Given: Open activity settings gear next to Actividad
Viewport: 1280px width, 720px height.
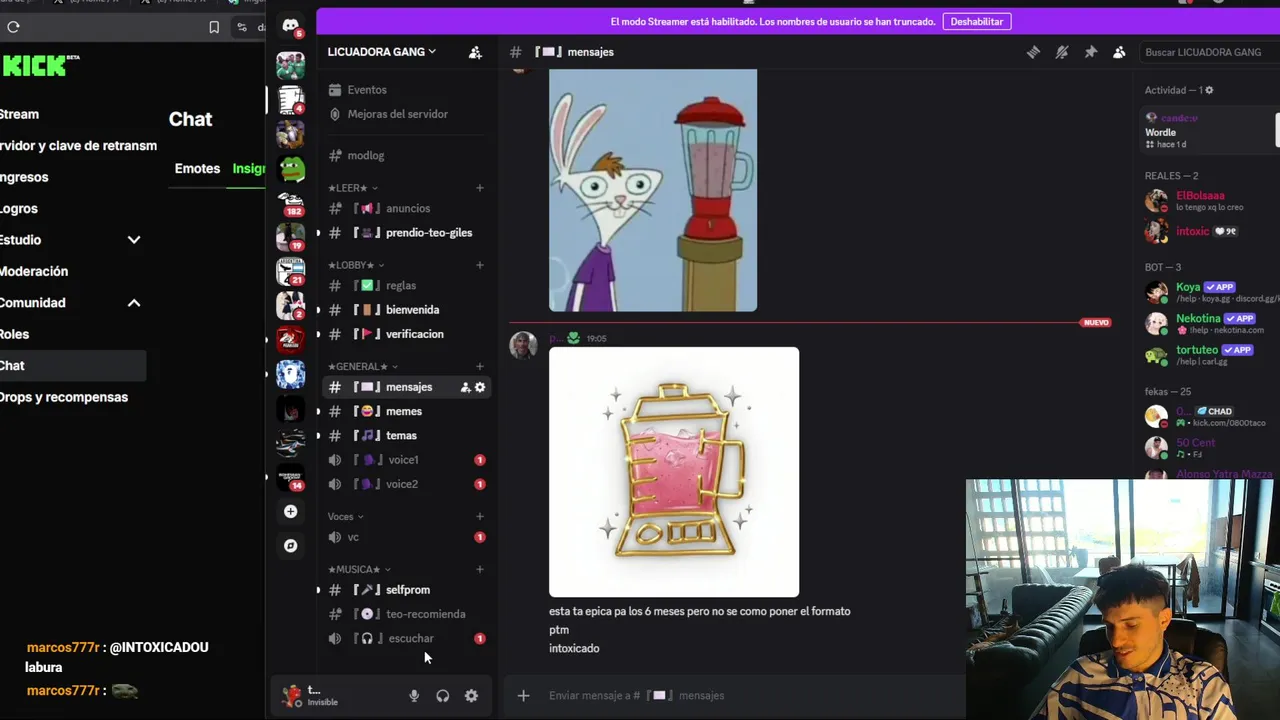Looking at the screenshot, I should coord(1209,90).
